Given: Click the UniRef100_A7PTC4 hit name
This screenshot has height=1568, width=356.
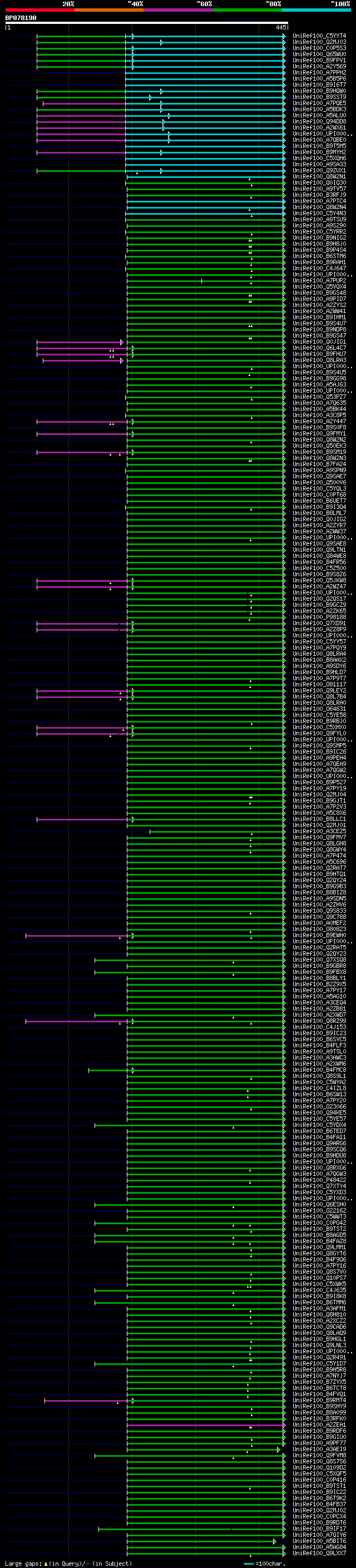Looking at the screenshot, I should 319,201.
